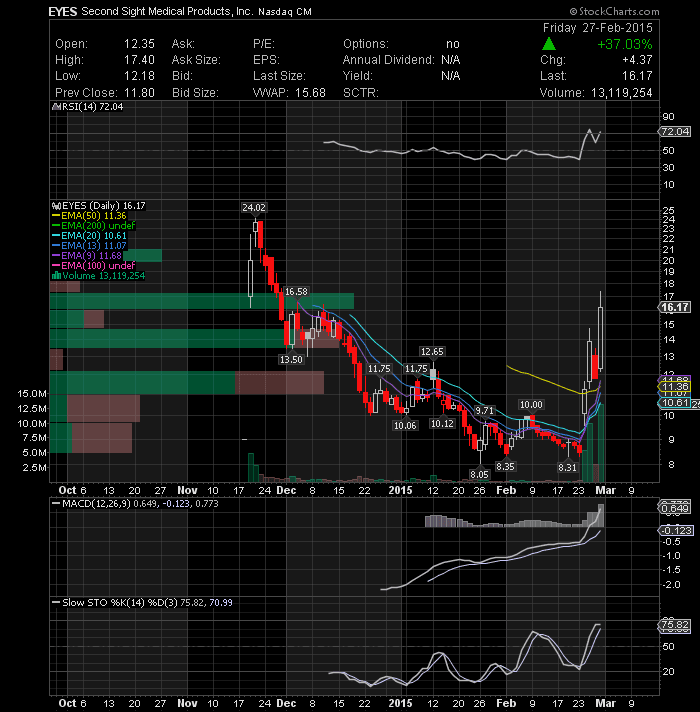Click the 10.06 low price label
This screenshot has width=700, height=712.
tap(405, 425)
